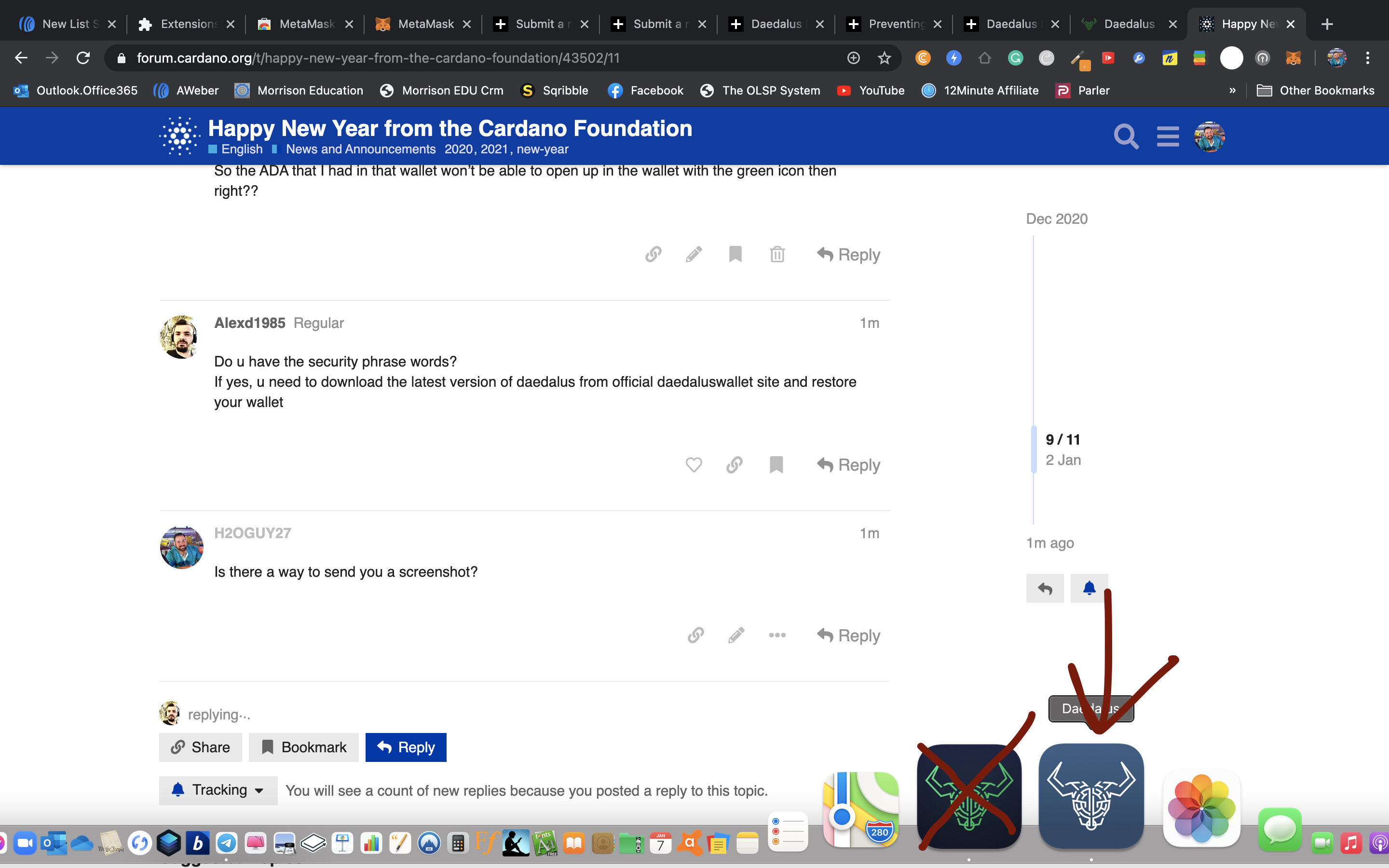Like Alexd1985's post with heart icon
The height and width of the screenshot is (868, 1389).
tap(694, 464)
